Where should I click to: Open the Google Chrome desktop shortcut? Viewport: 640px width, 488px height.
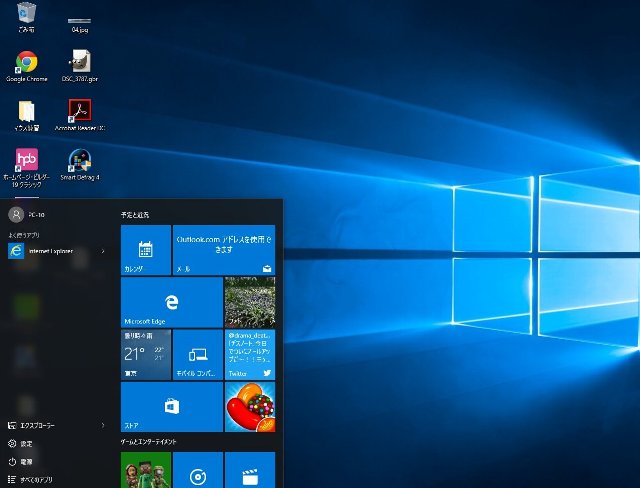pyautogui.click(x=27, y=62)
